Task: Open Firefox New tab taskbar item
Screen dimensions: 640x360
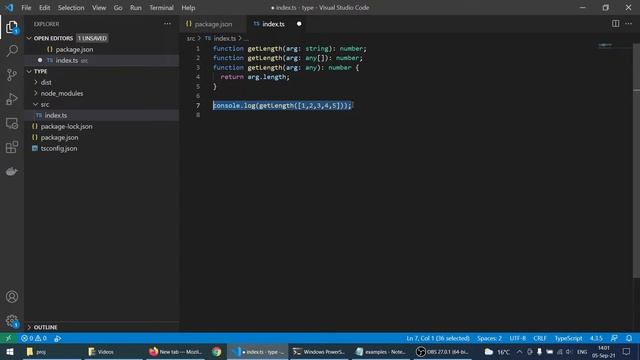Action: (x=176, y=352)
